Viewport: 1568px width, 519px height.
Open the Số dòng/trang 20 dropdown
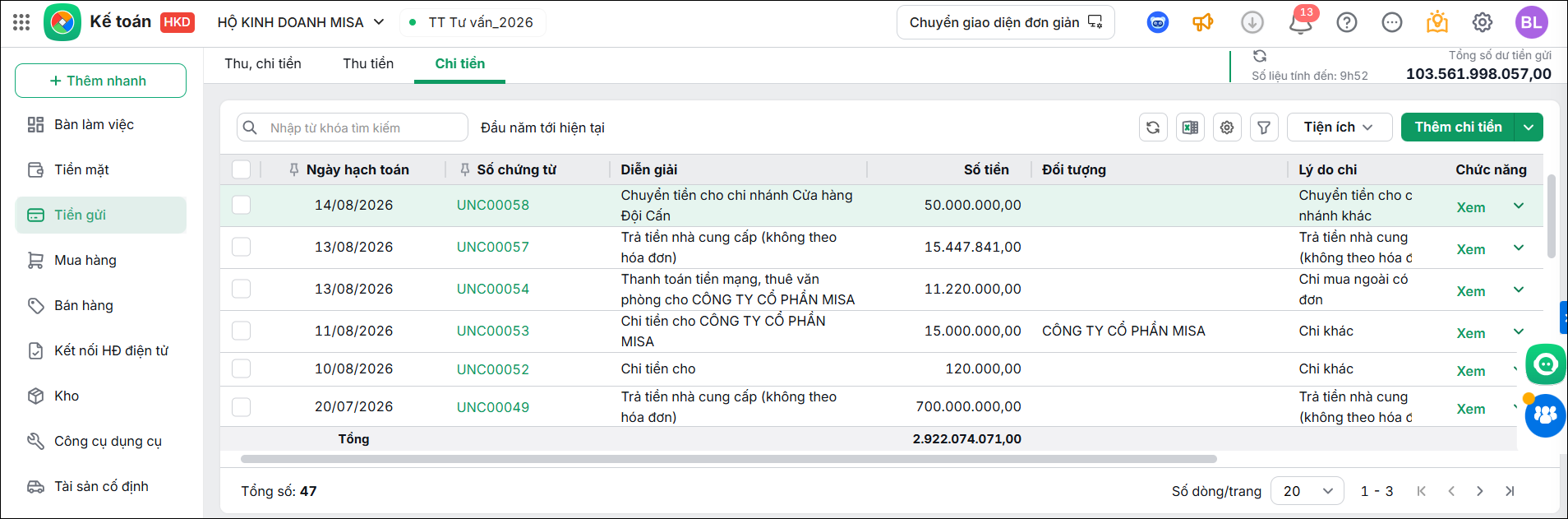(x=1307, y=491)
